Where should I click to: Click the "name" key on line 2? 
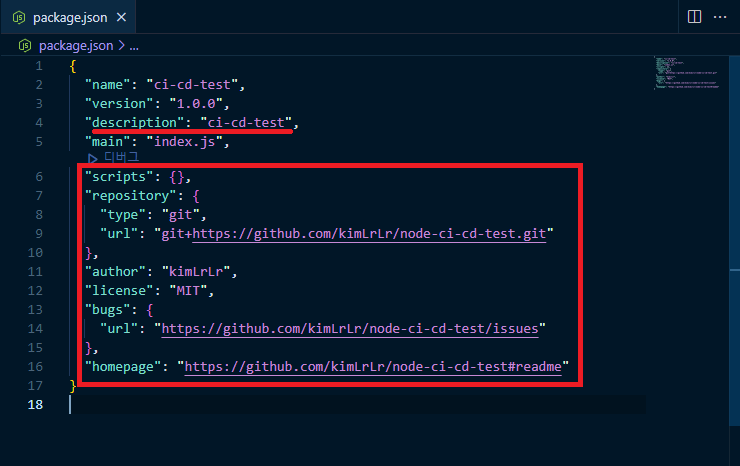click(x=107, y=85)
